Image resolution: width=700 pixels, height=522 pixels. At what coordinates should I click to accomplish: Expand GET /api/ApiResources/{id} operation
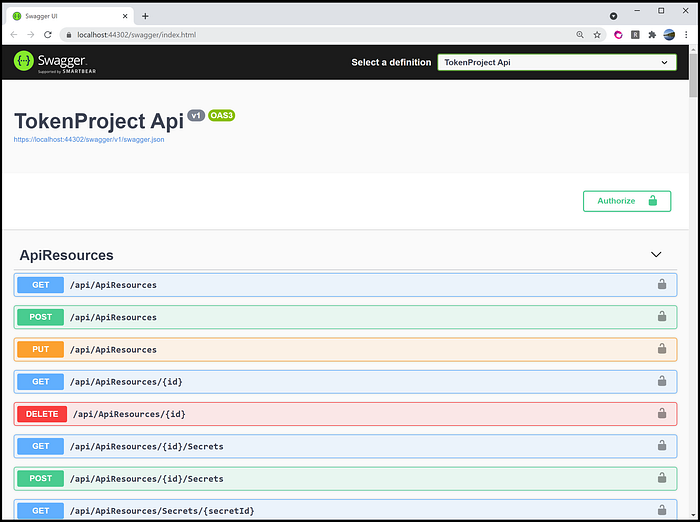coord(345,382)
